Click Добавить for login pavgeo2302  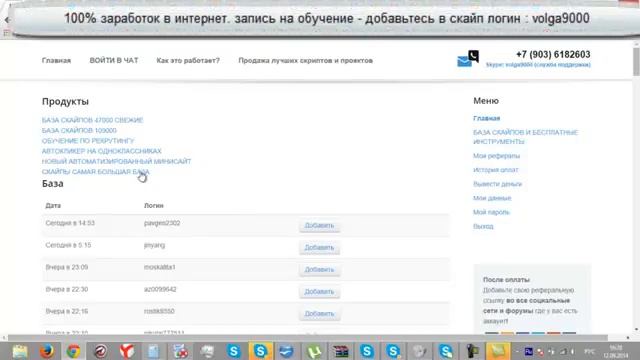tap(320, 225)
